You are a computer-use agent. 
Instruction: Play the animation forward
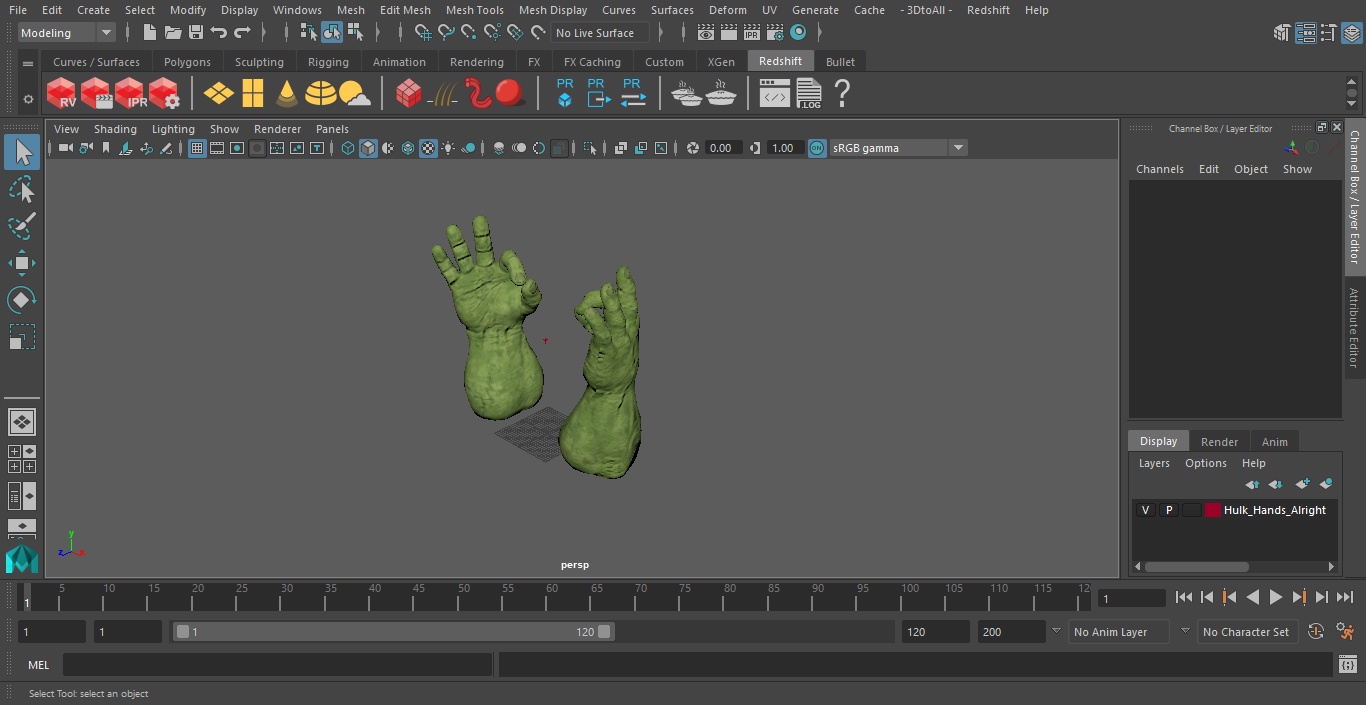(1275, 597)
